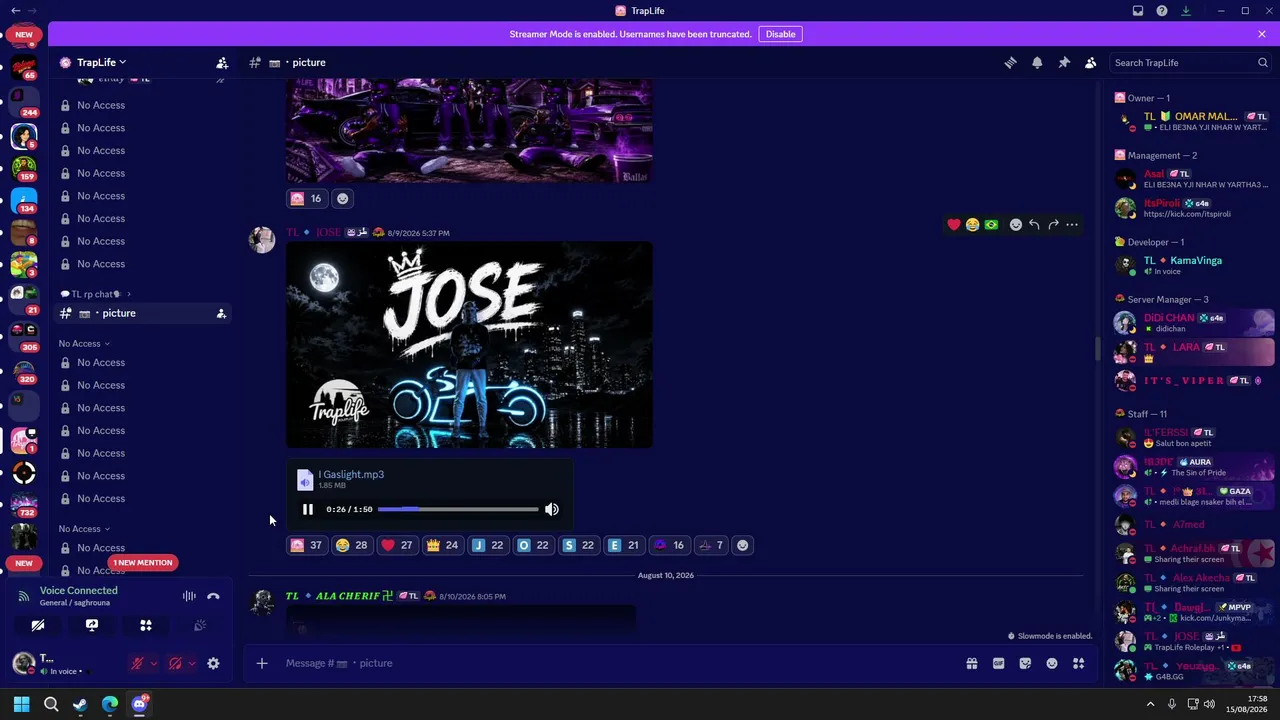
Task: Open OMAR MAL... member profile
Action: coord(1195,122)
